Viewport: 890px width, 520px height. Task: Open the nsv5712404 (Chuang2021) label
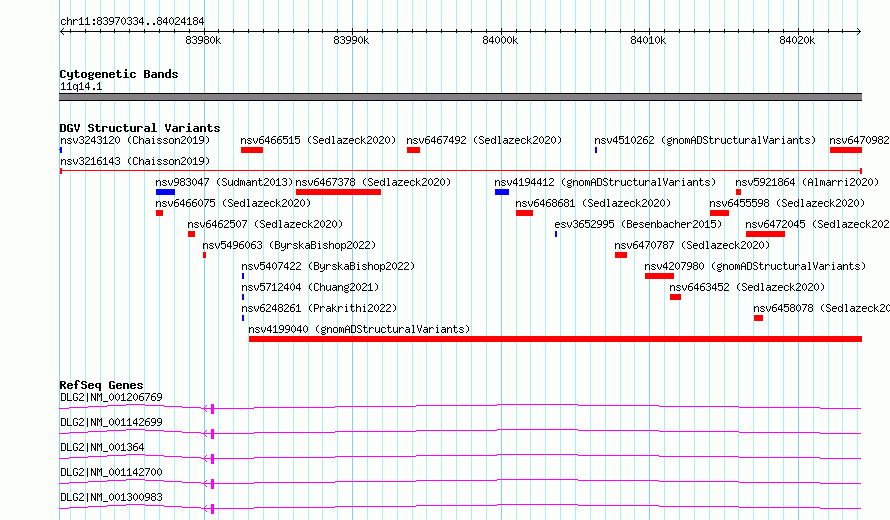click(x=310, y=287)
